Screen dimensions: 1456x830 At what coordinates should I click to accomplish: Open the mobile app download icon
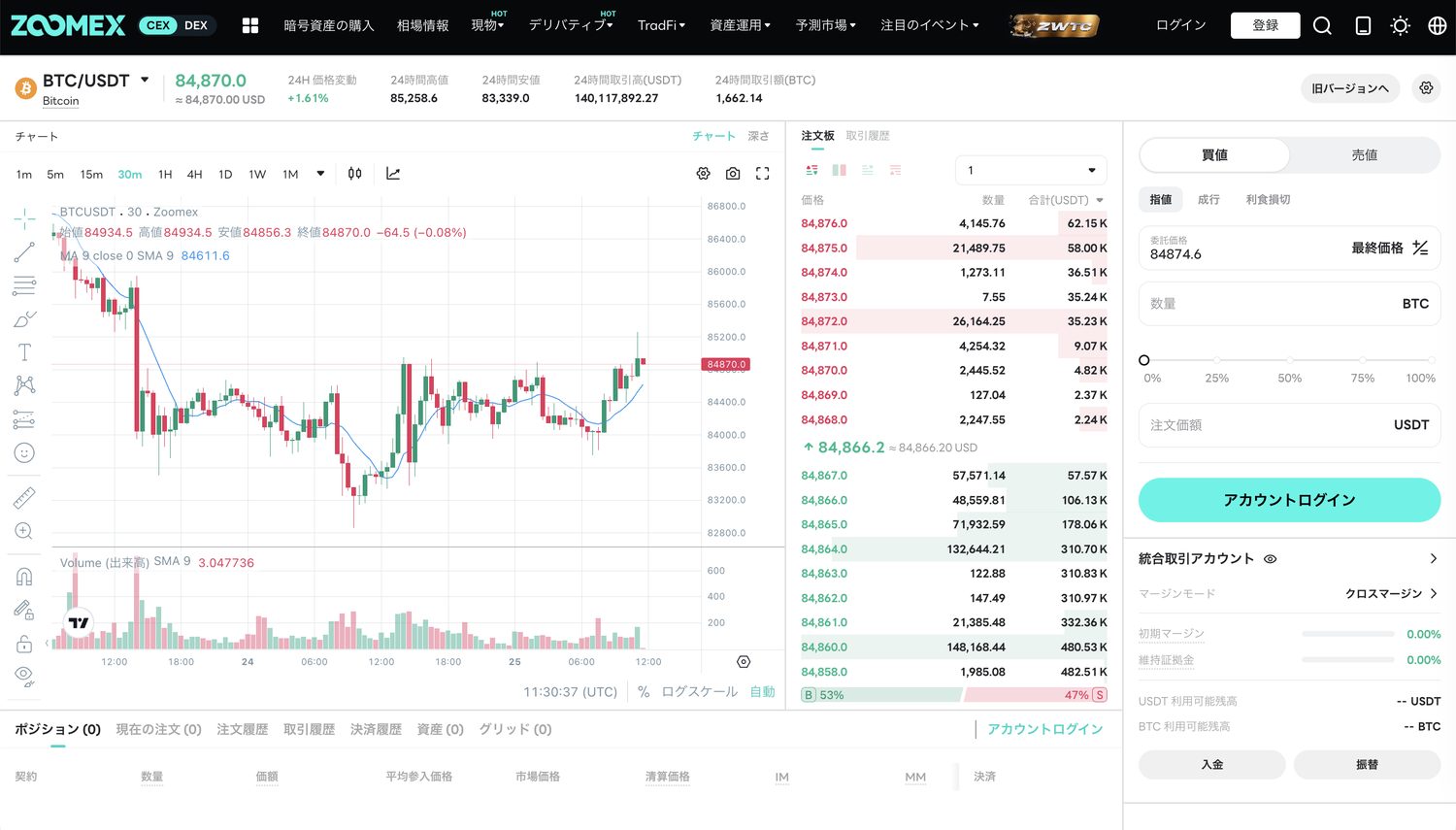(1363, 26)
